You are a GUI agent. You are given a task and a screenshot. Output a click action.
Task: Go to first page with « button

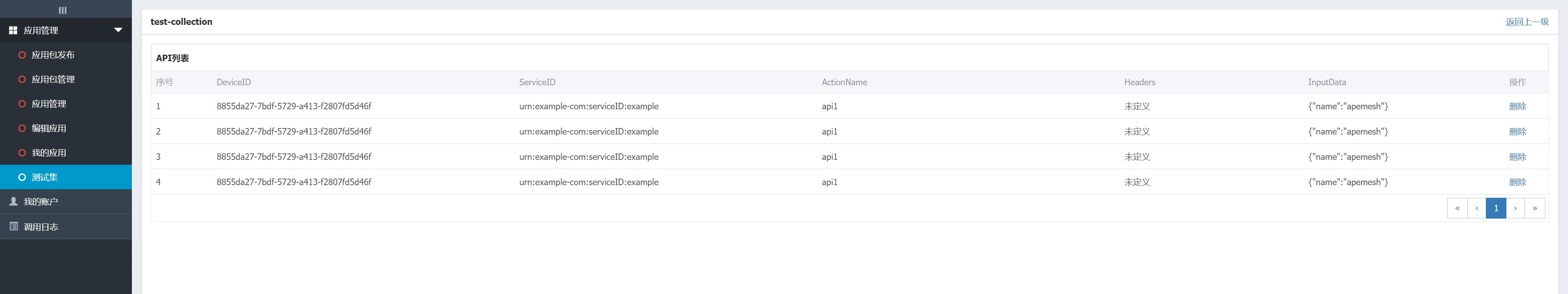[x=1457, y=208]
